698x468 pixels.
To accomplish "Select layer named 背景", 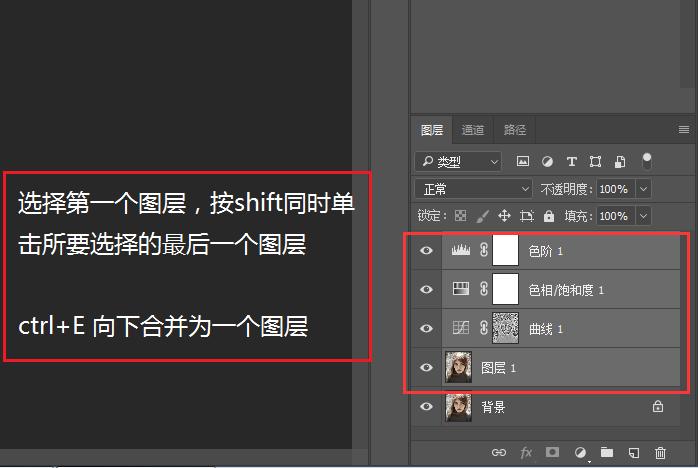I will tap(493, 407).
